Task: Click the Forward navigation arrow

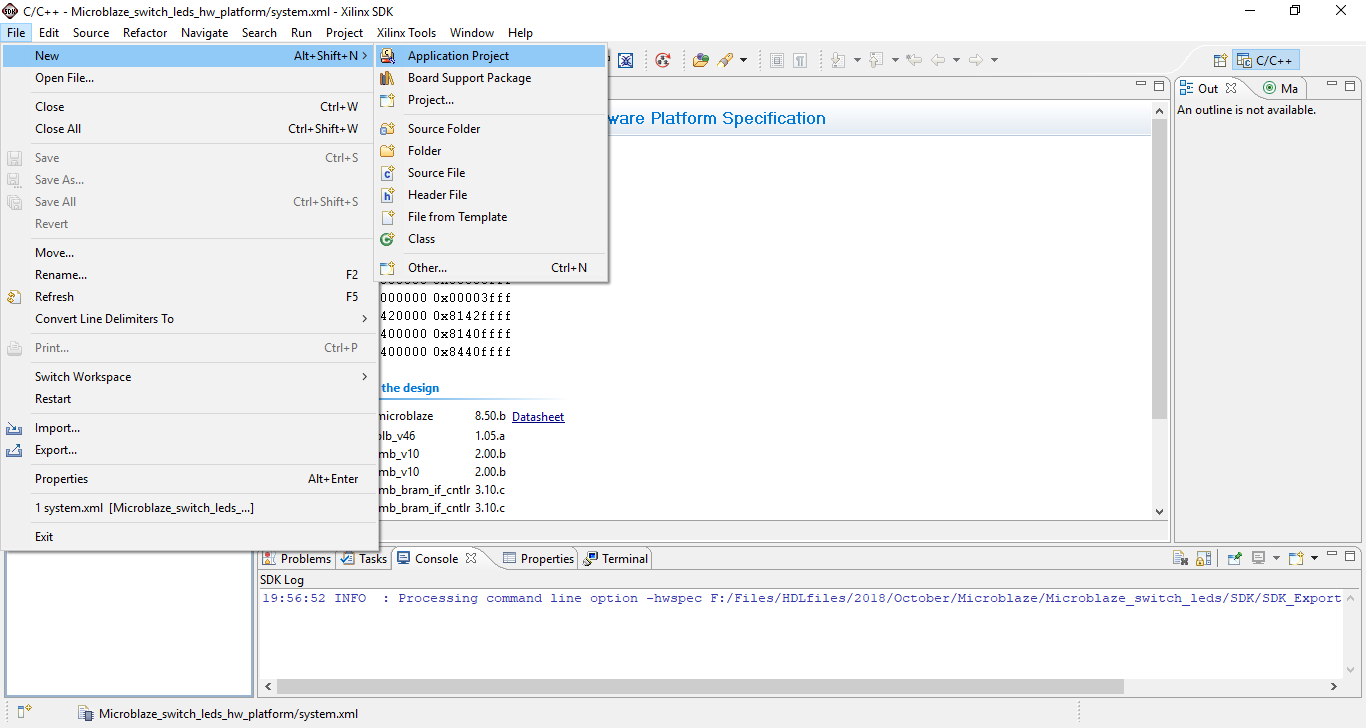Action: pyautogui.click(x=976, y=60)
